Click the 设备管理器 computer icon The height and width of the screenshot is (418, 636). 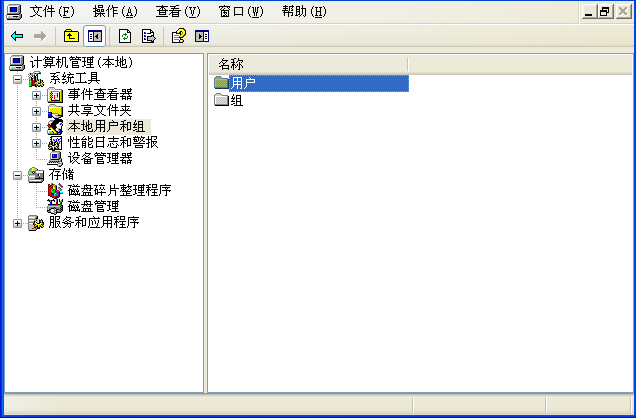(55, 159)
